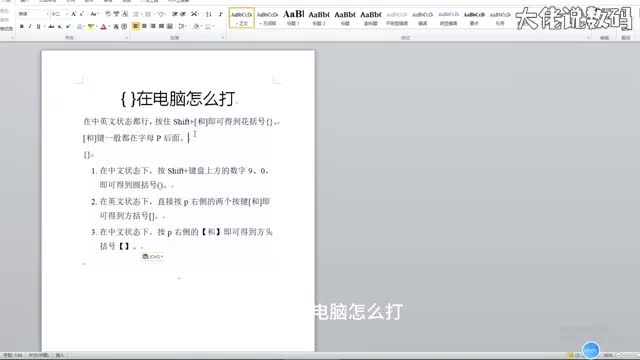Sort the selected text

(x=209, y=14)
